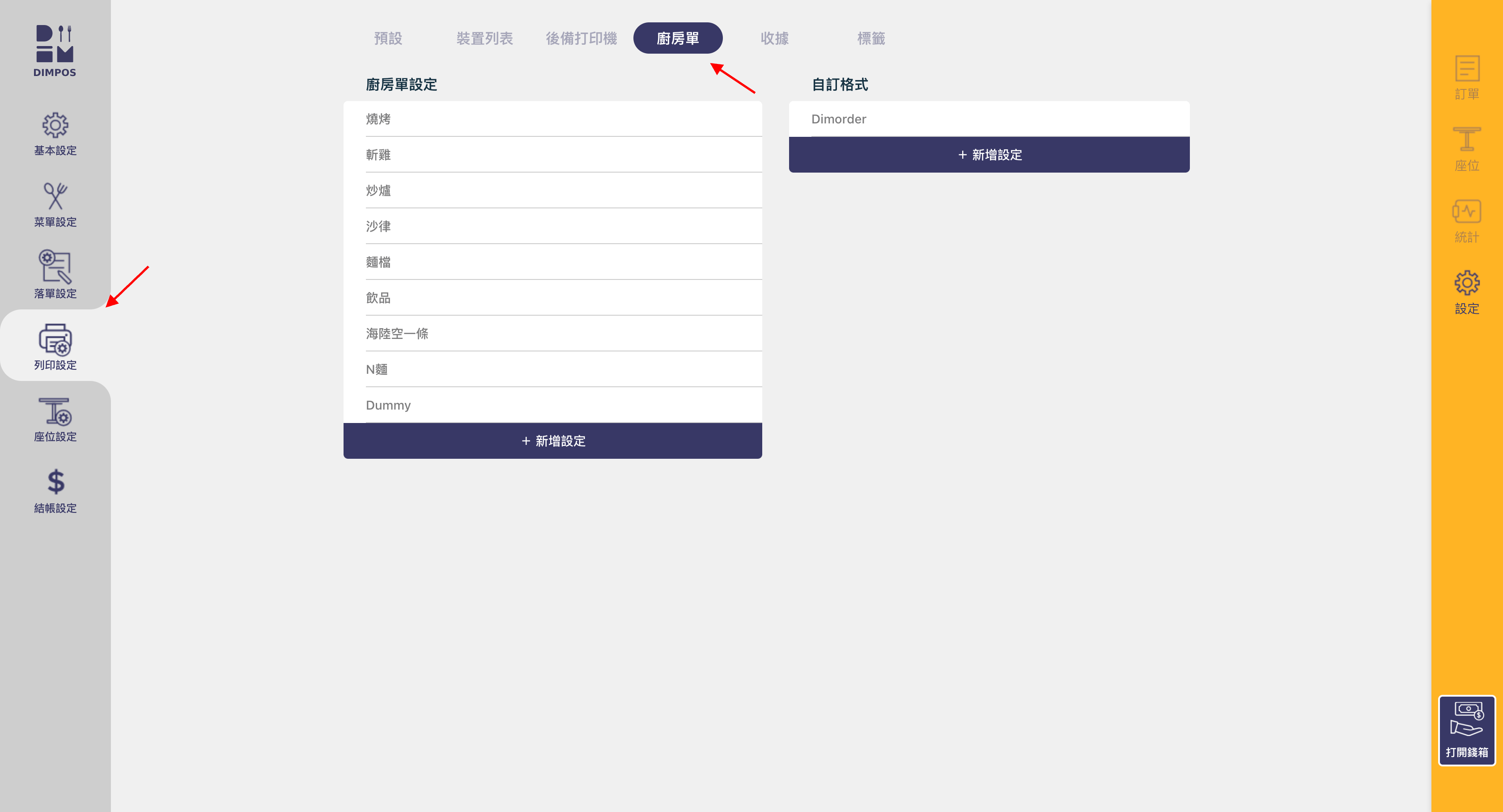Viewport: 1503px width, 812px height.
Task: Click the DIMPOS logo
Action: (55, 51)
